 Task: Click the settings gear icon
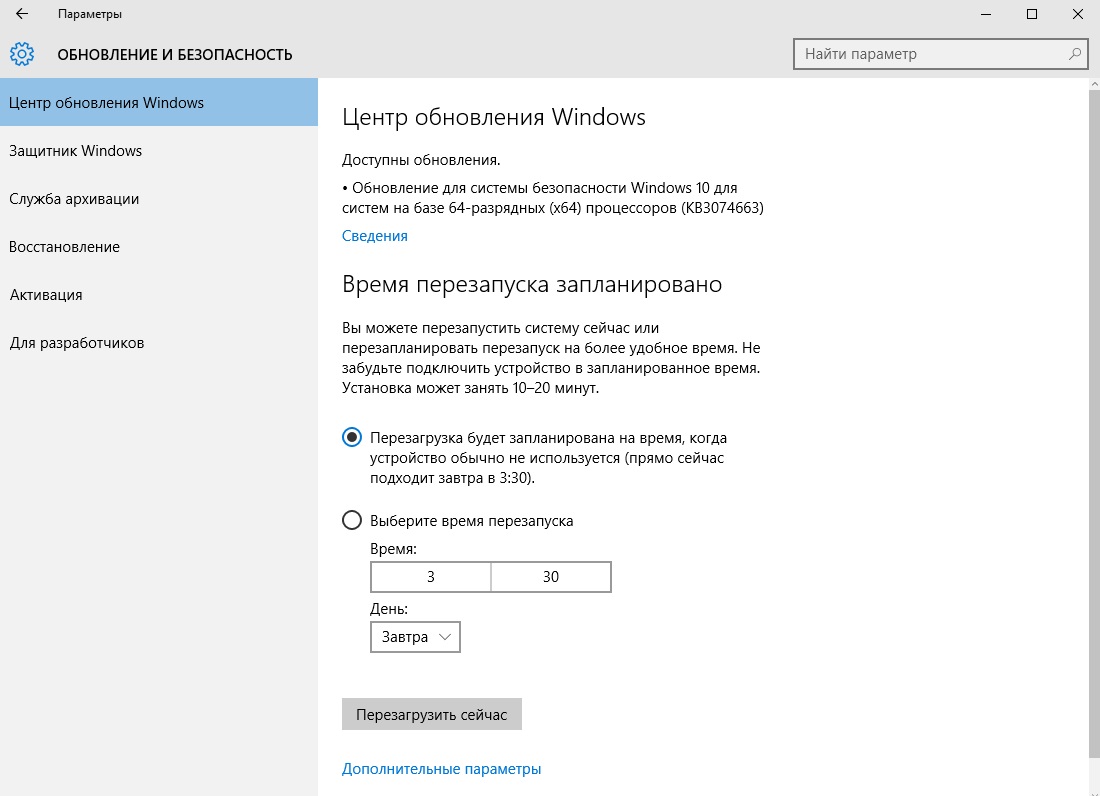(22, 54)
